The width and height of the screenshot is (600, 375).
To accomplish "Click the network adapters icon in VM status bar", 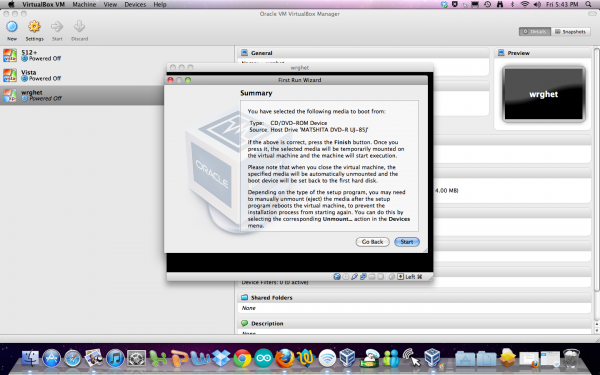I will pyautogui.click(x=363, y=277).
